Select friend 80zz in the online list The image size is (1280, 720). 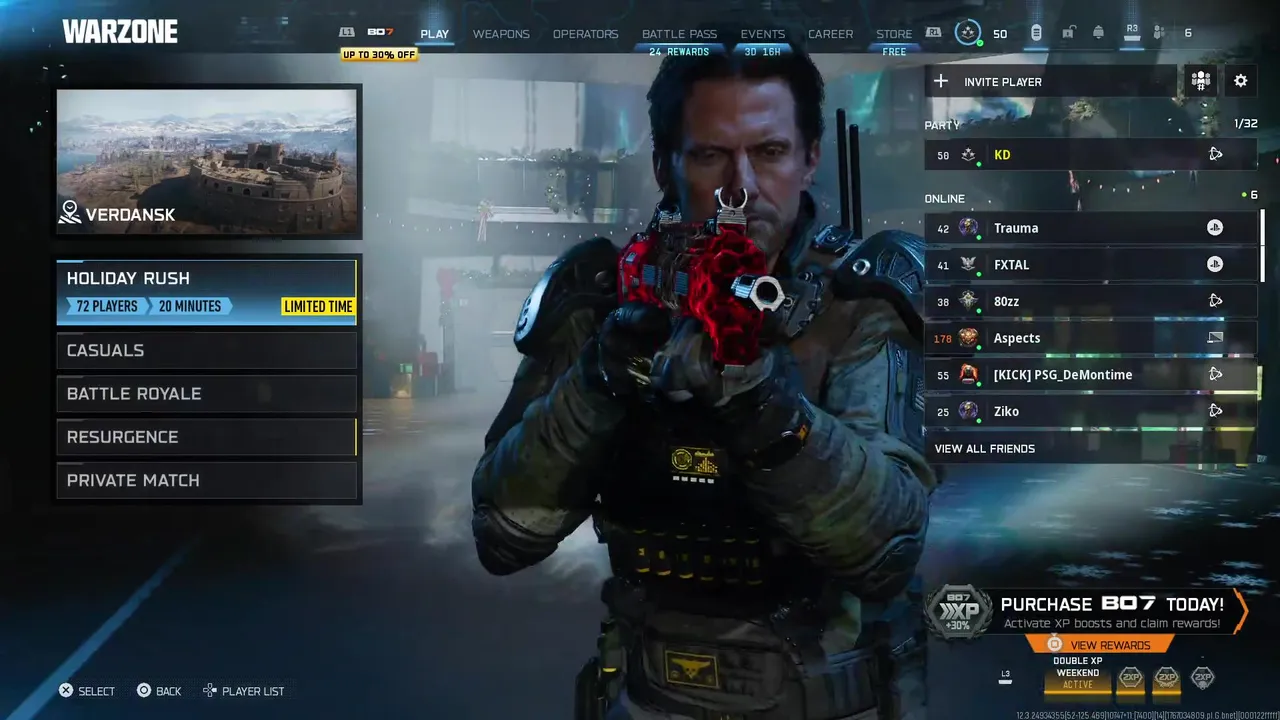[x=1090, y=301]
